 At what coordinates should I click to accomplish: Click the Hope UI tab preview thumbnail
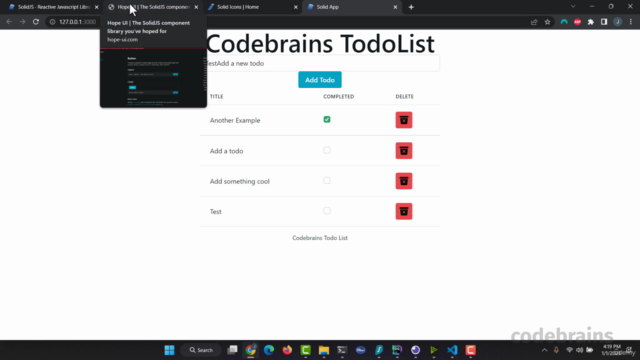[x=153, y=78]
